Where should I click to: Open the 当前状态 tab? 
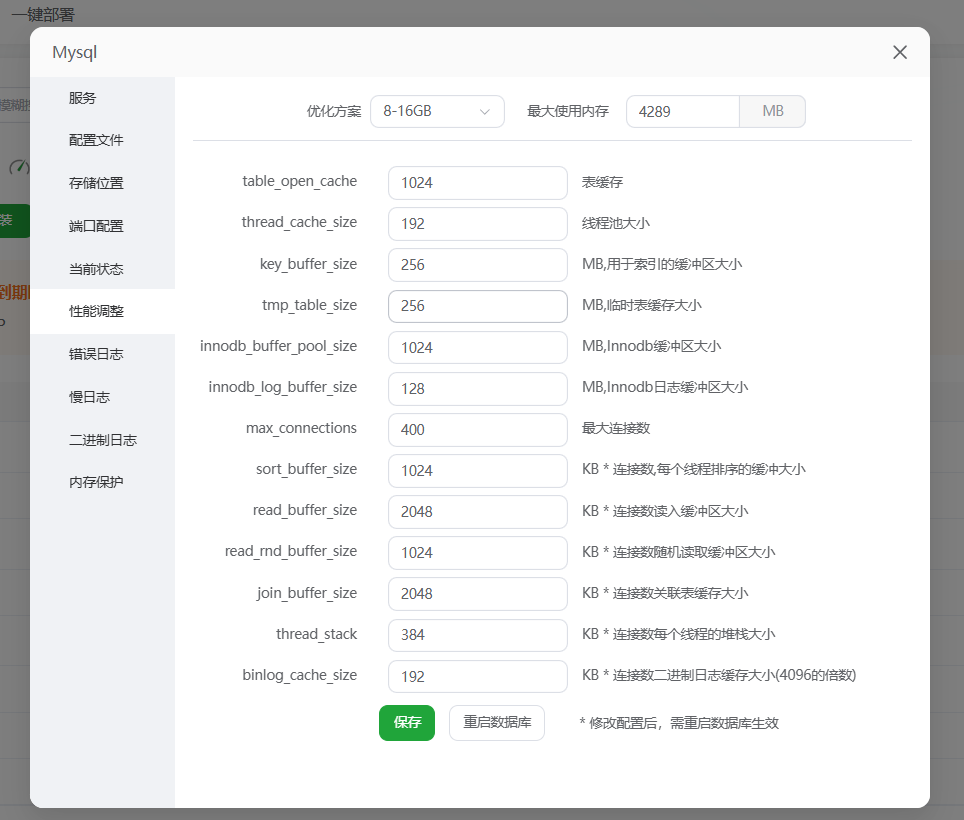[96, 269]
